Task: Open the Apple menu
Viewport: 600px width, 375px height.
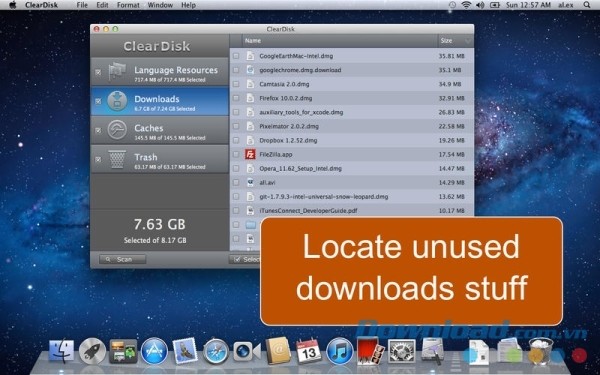Action: [x=13, y=5]
